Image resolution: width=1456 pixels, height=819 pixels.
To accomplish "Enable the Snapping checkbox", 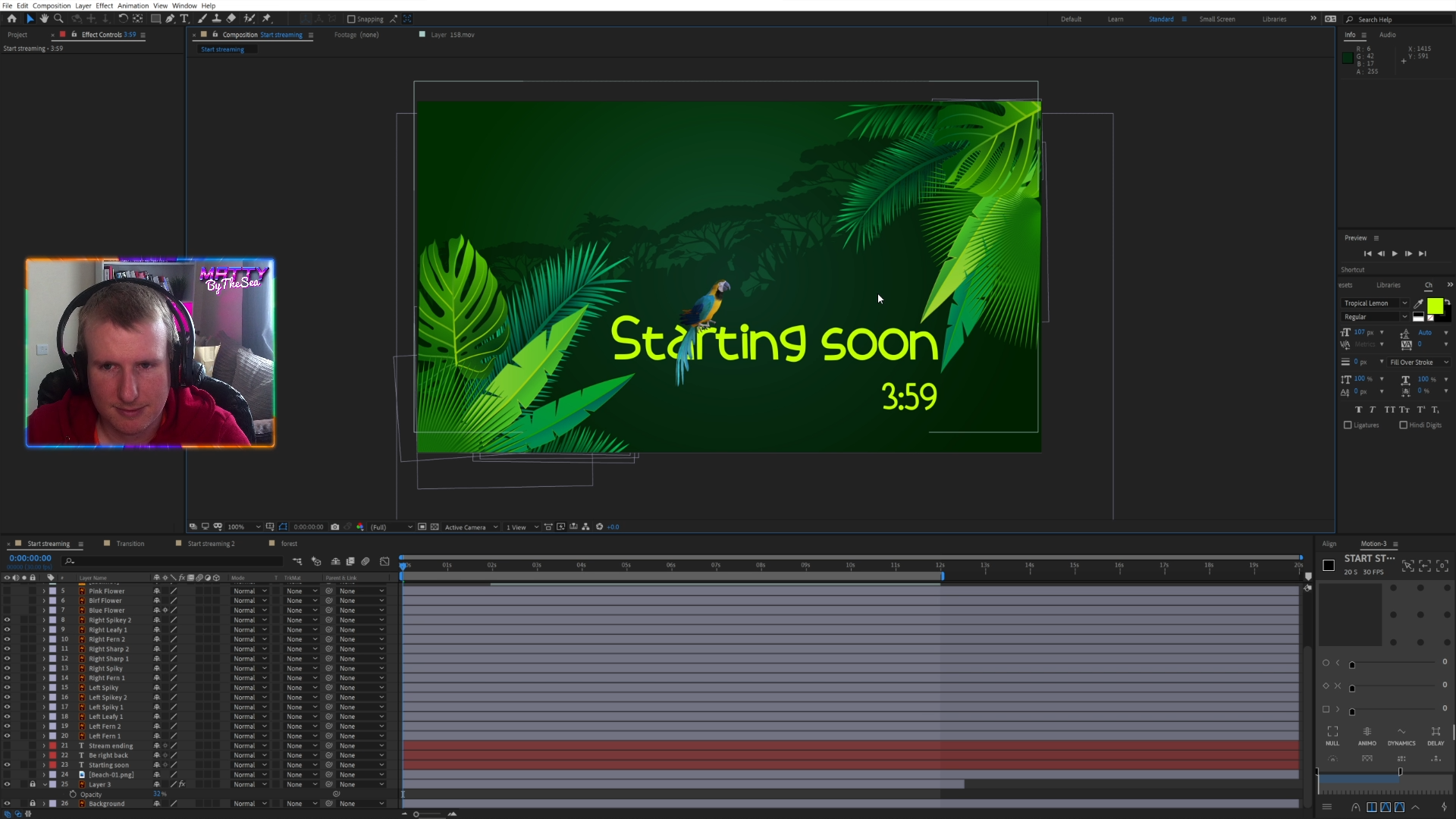I will (351, 19).
